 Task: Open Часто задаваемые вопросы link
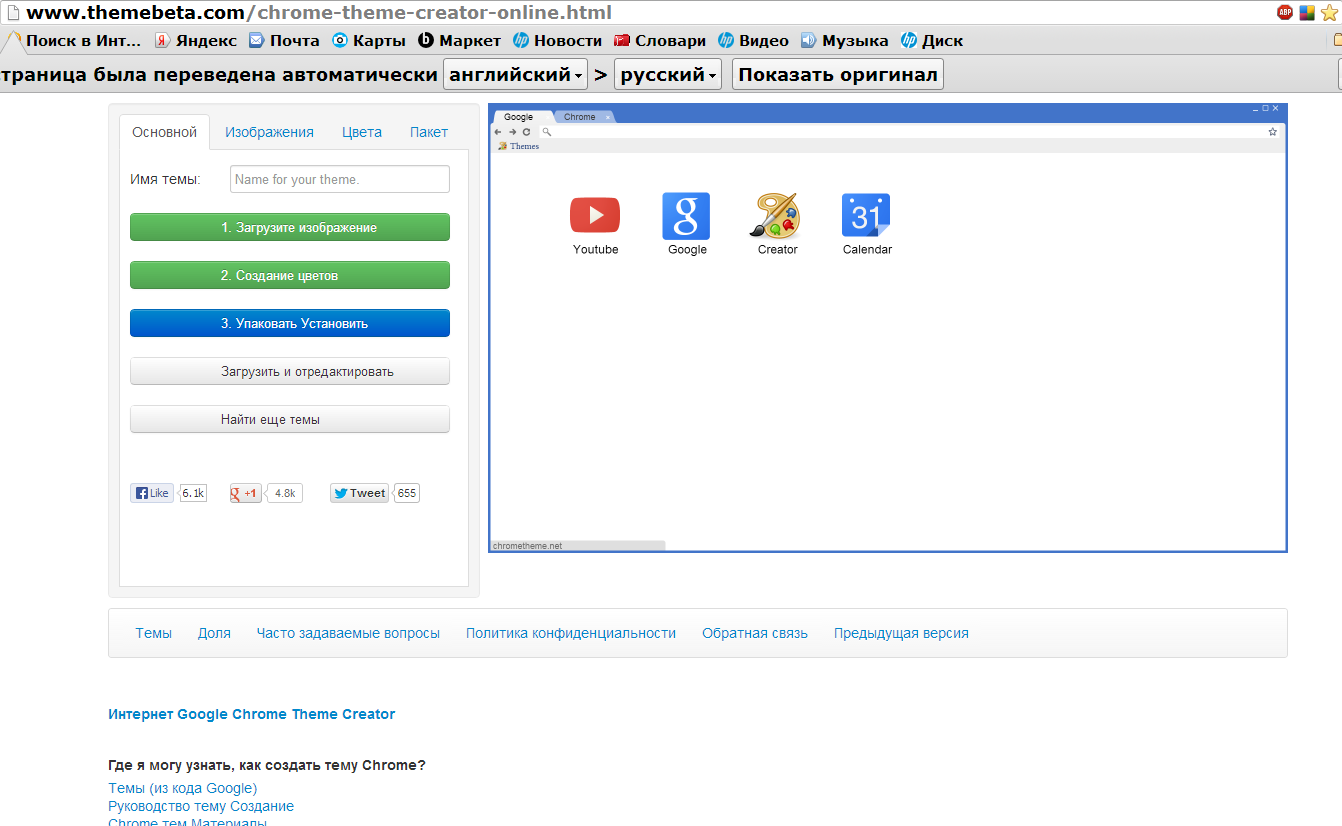348,633
